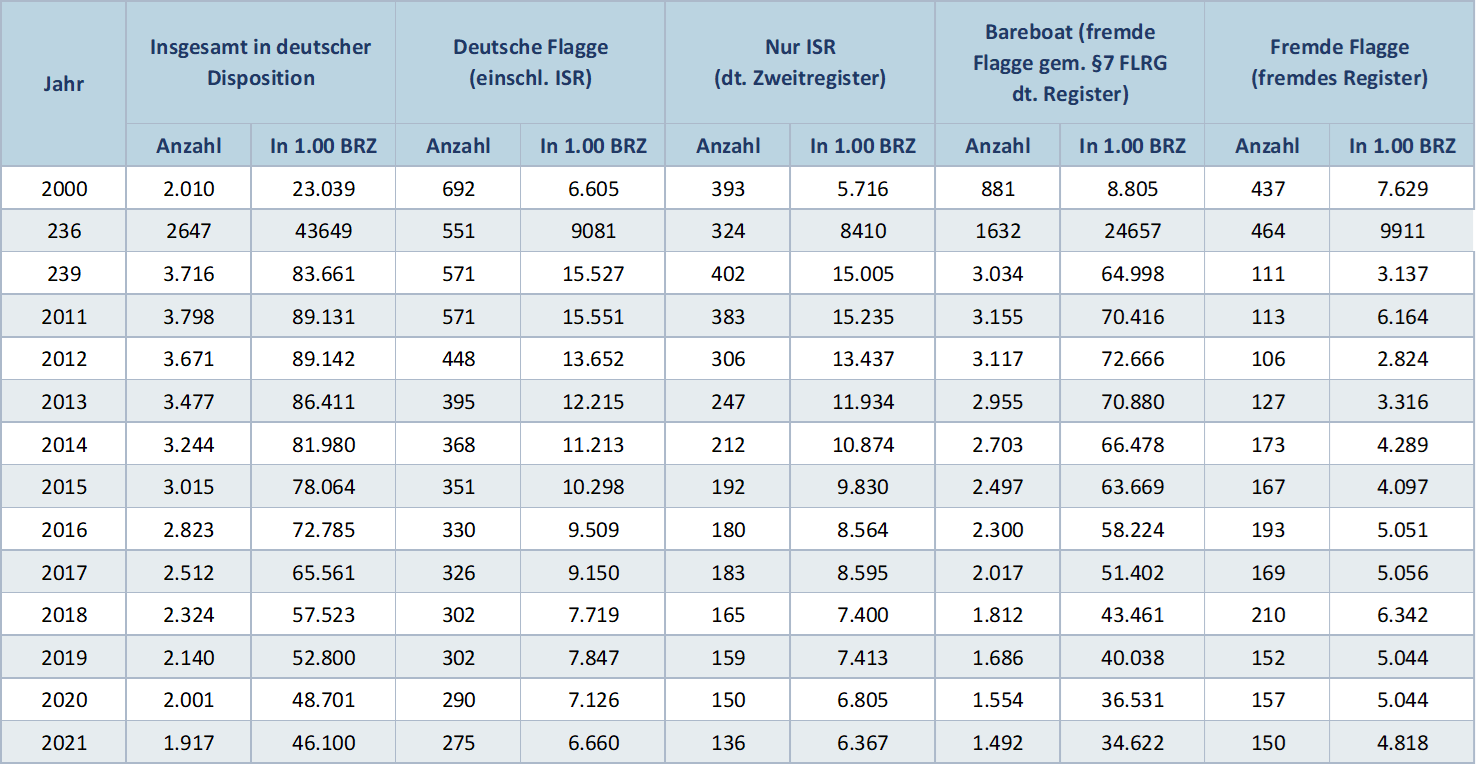Select the value "275" in the 2021 row

pyautogui.click(x=459, y=743)
